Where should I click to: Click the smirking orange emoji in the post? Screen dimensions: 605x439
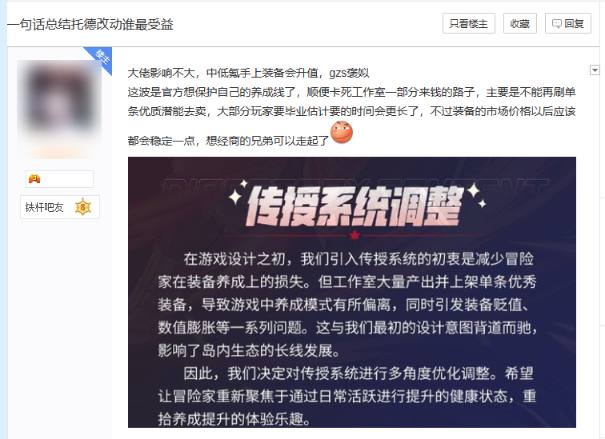point(341,132)
